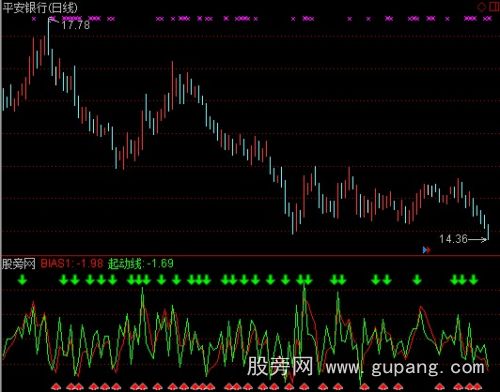Image resolution: width=500 pixels, height=392 pixels.
Task: Select the 17.78 high price label
Action: click(x=76, y=25)
